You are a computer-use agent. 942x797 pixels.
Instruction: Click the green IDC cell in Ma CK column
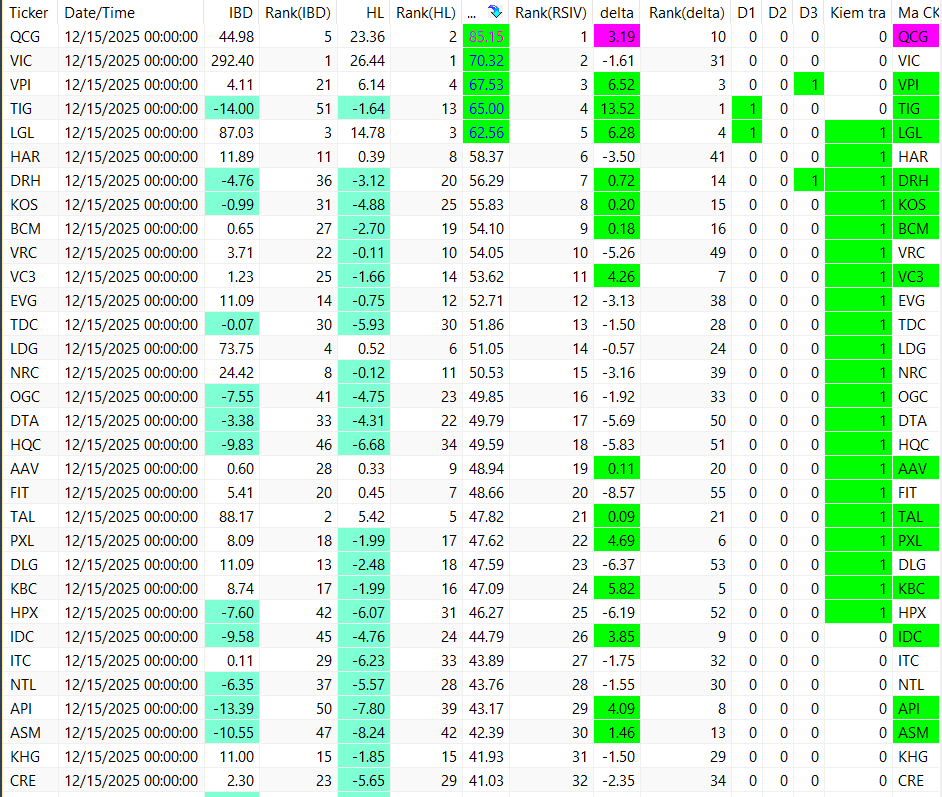[x=916, y=637]
